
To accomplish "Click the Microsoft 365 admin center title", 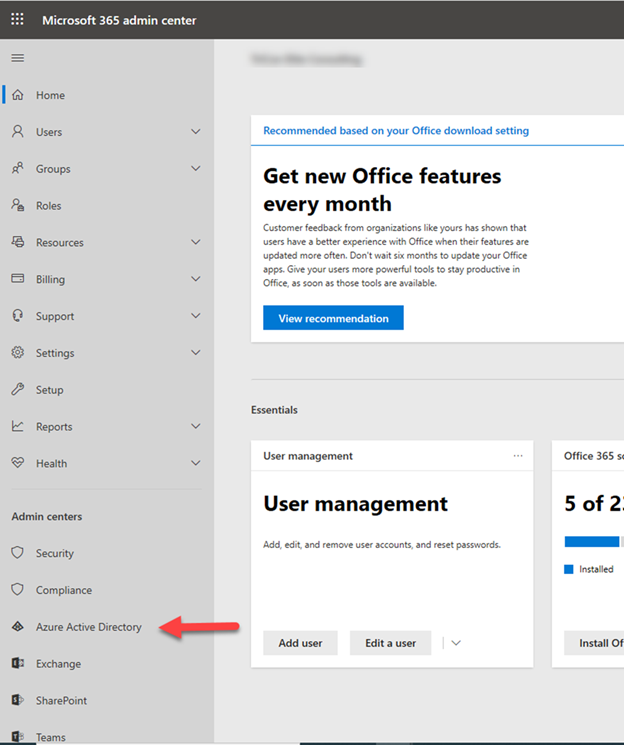I will pos(119,20).
